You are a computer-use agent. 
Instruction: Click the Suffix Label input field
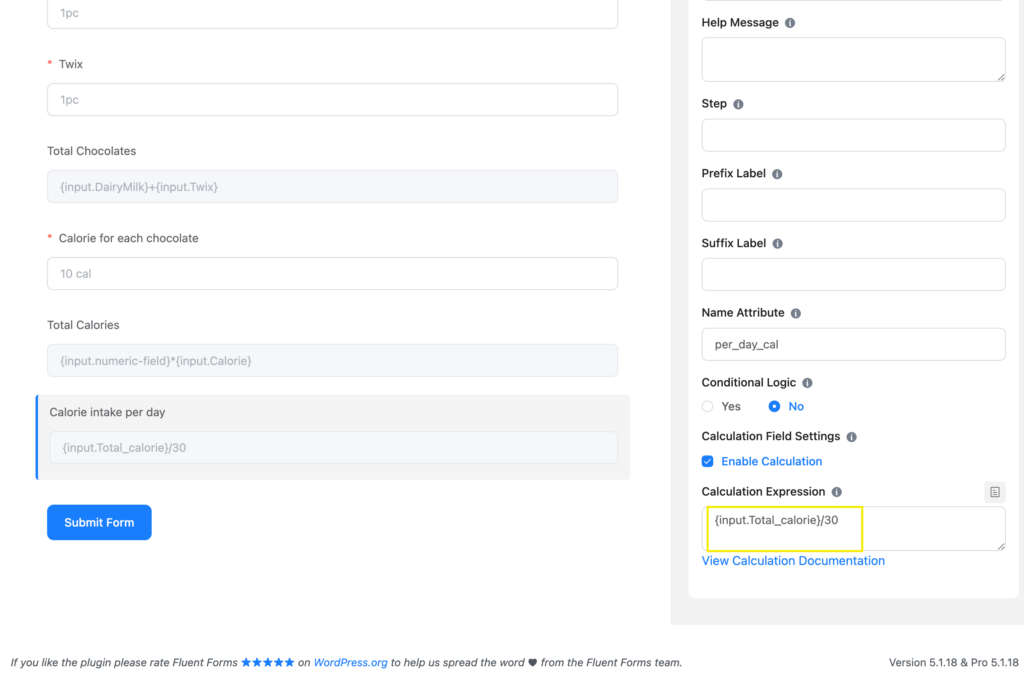(x=853, y=274)
